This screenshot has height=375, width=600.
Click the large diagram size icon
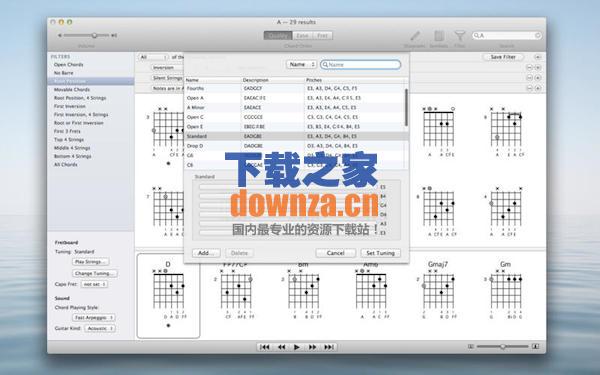click(535, 346)
